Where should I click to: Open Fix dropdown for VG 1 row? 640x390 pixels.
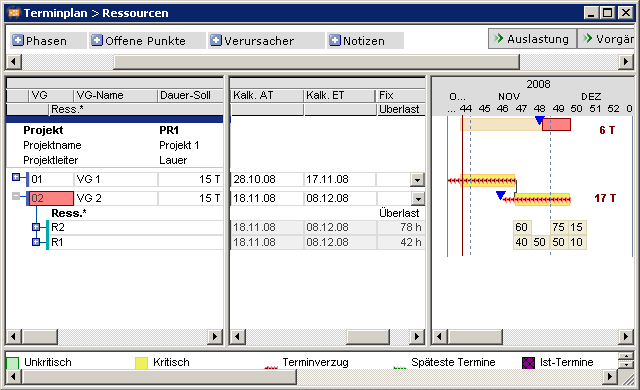click(x=417, y=179)
